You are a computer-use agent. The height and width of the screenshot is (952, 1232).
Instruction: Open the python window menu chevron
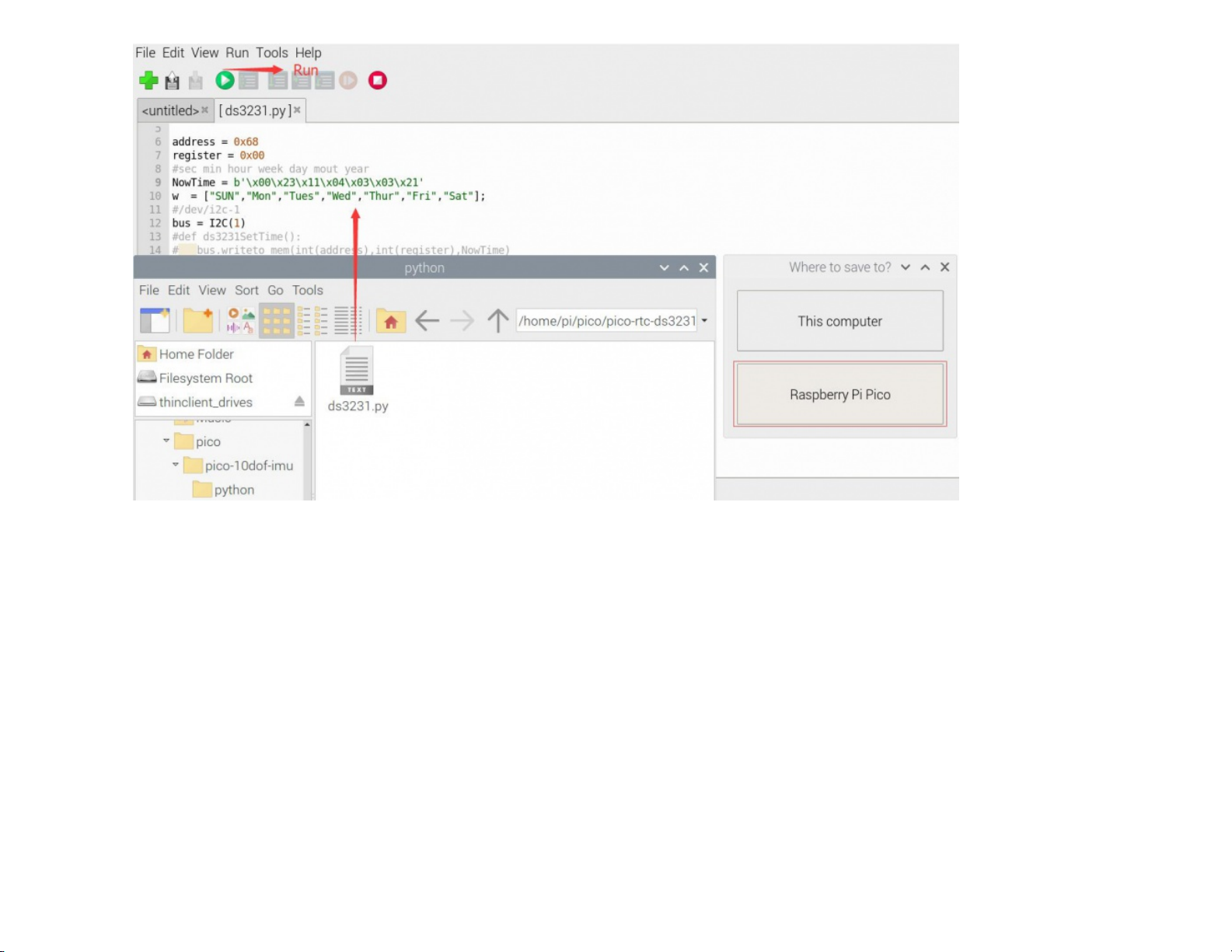coord(664,267)
